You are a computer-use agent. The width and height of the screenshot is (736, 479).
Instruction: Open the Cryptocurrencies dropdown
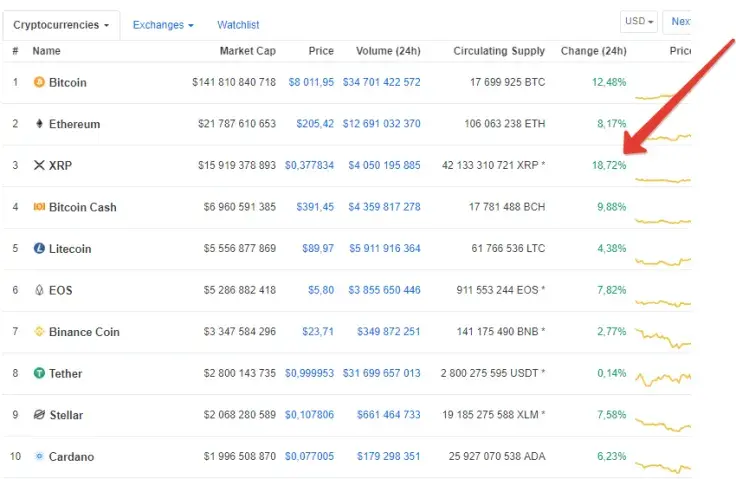coord(61,24)
